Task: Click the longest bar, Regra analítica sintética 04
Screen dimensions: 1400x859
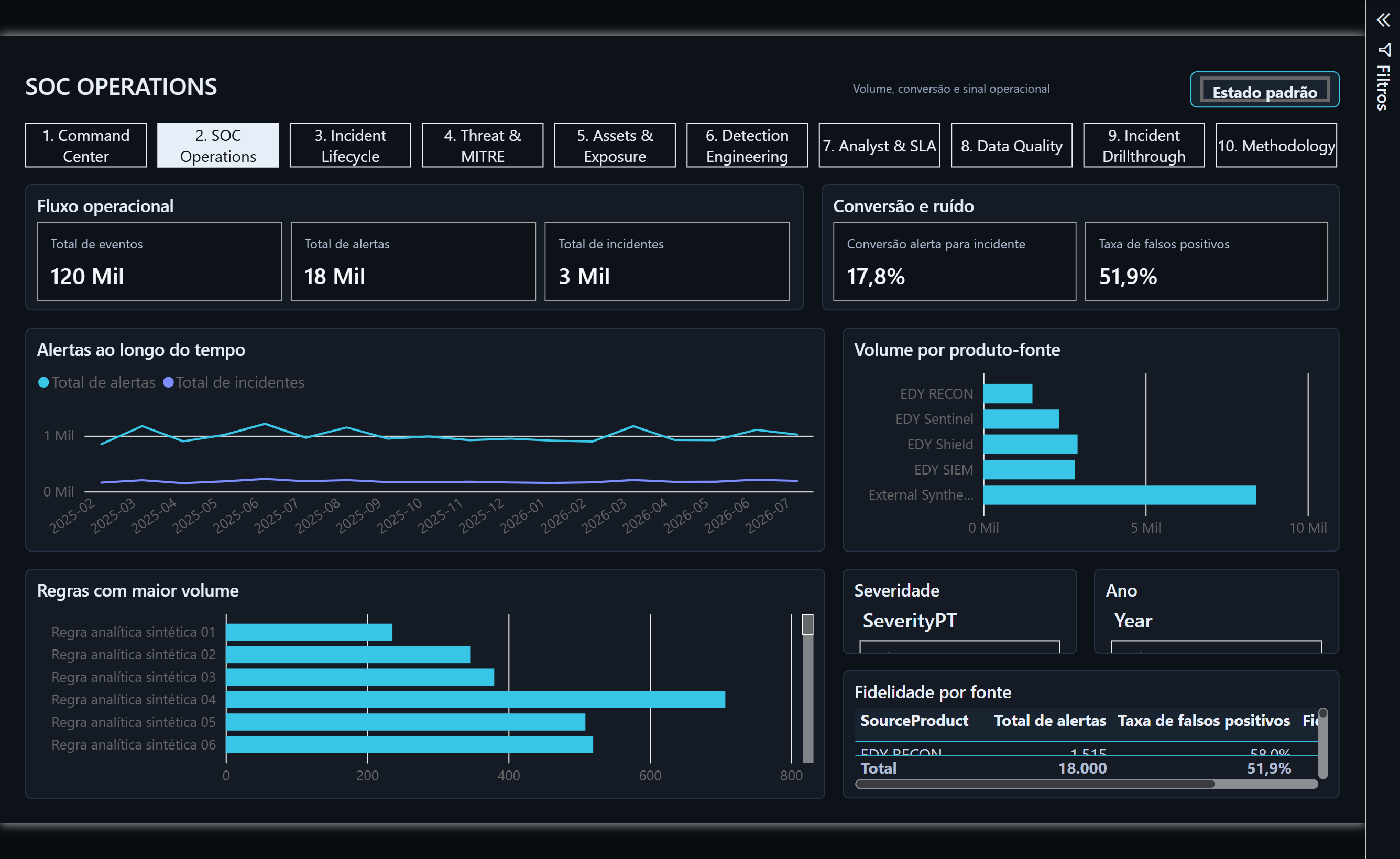Action: point(476,700)
